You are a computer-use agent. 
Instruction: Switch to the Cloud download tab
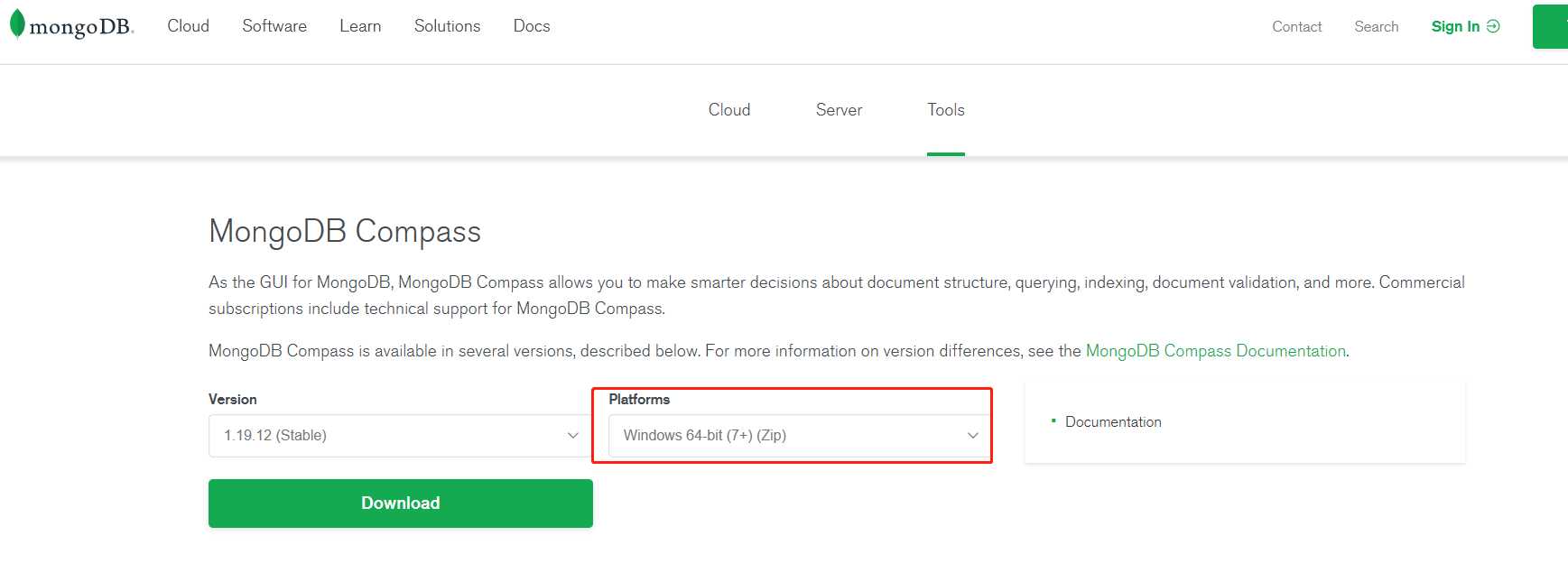729,110
